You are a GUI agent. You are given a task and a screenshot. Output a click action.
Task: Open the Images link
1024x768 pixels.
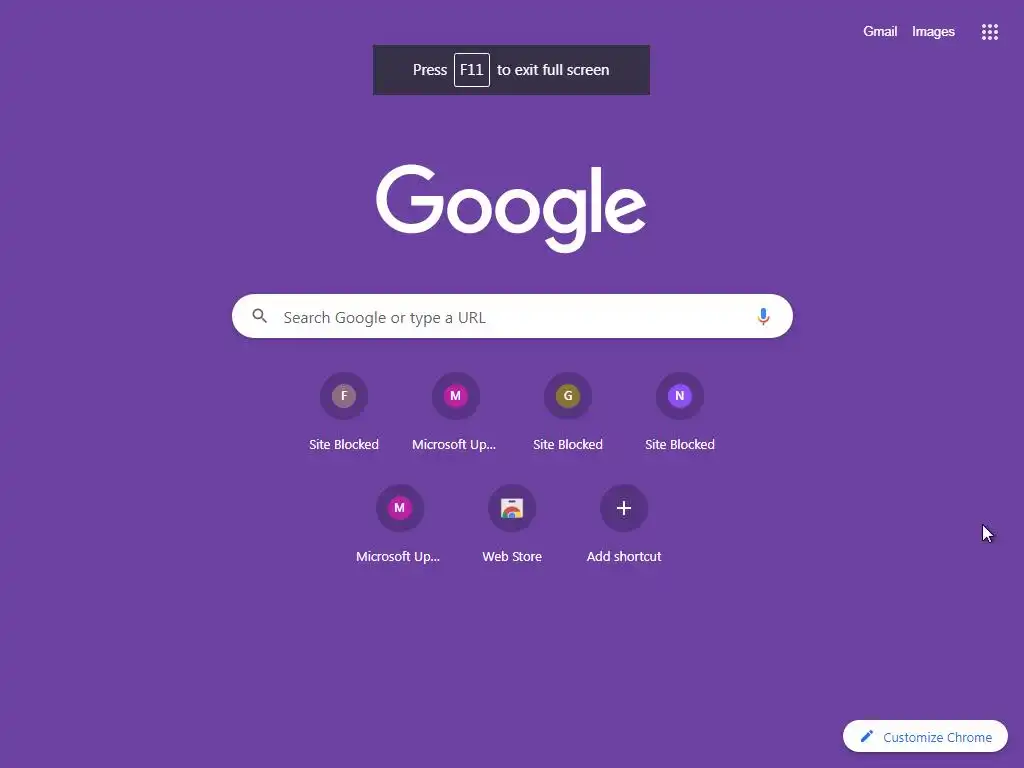coord(933,31)
